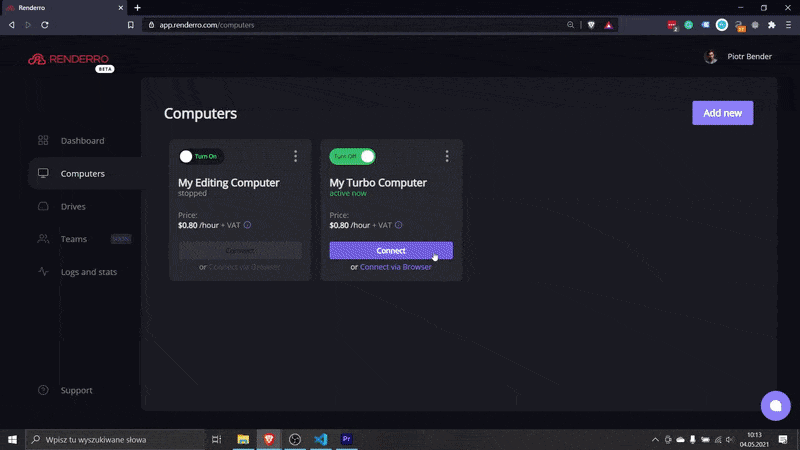The height and width of the screenshot is (450, 800).
Task: Click My Editing Computer title
Action: click(x=229, y=183)
